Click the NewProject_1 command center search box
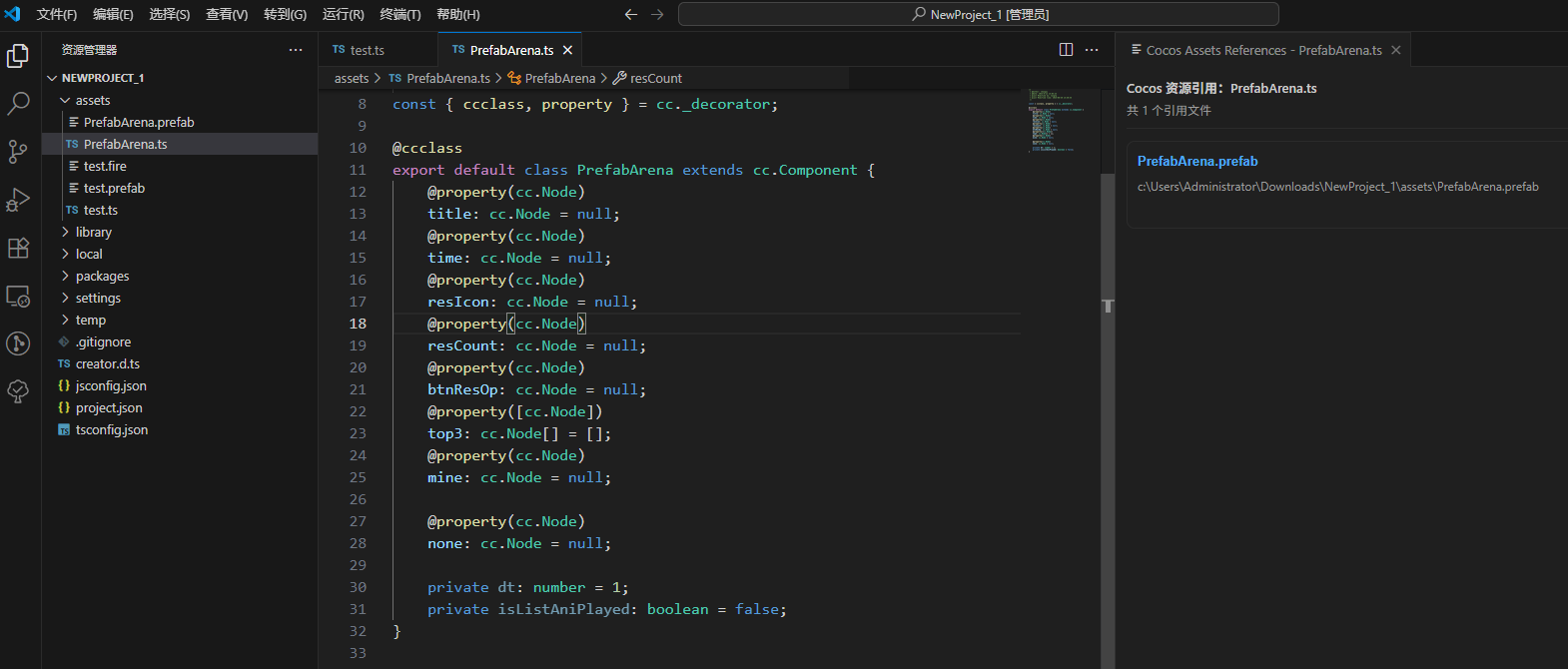This screenshot has width=1568, height=669. (978, 14)
